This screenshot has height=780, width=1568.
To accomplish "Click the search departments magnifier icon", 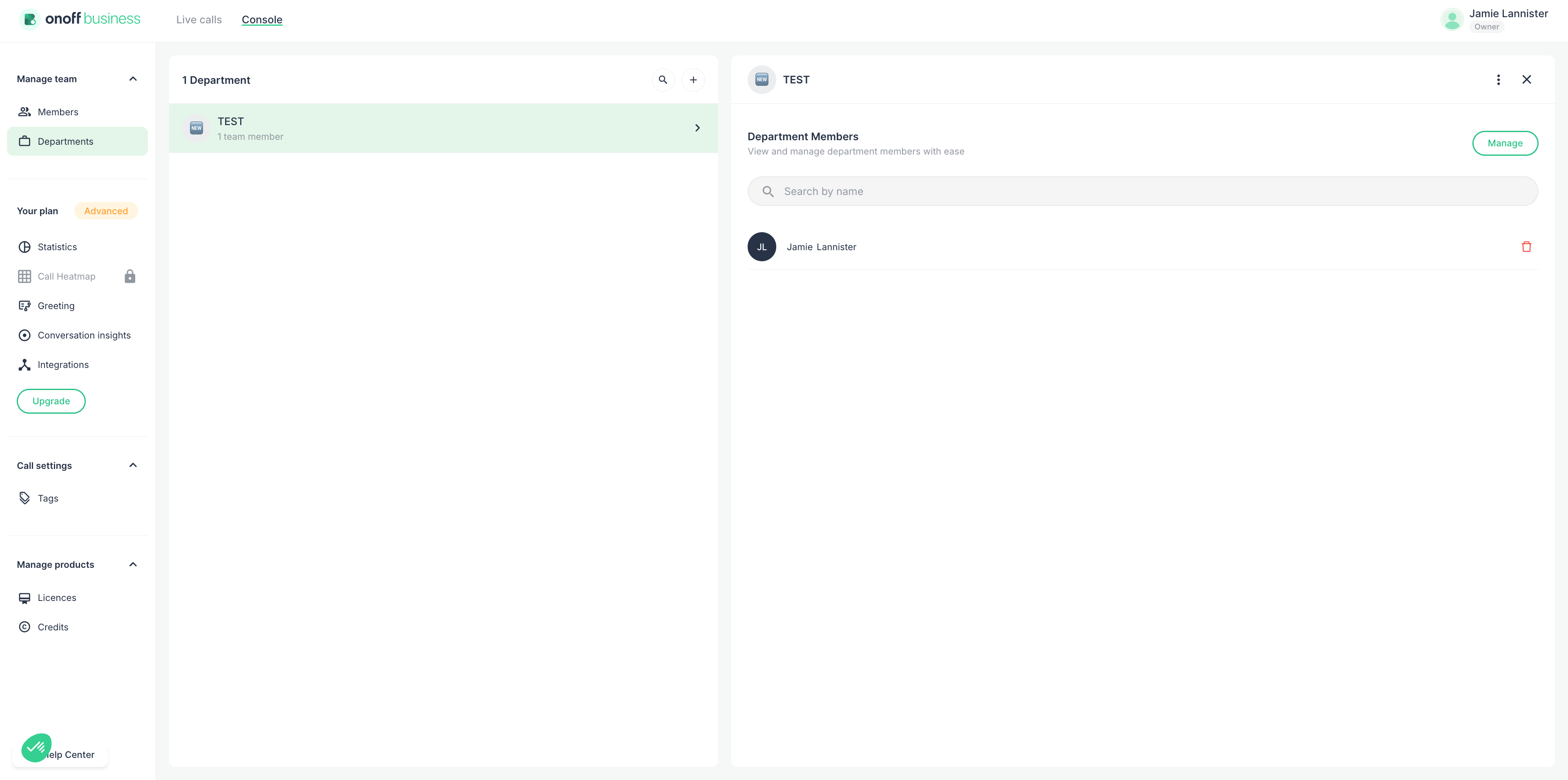I will tap(663, 80).
